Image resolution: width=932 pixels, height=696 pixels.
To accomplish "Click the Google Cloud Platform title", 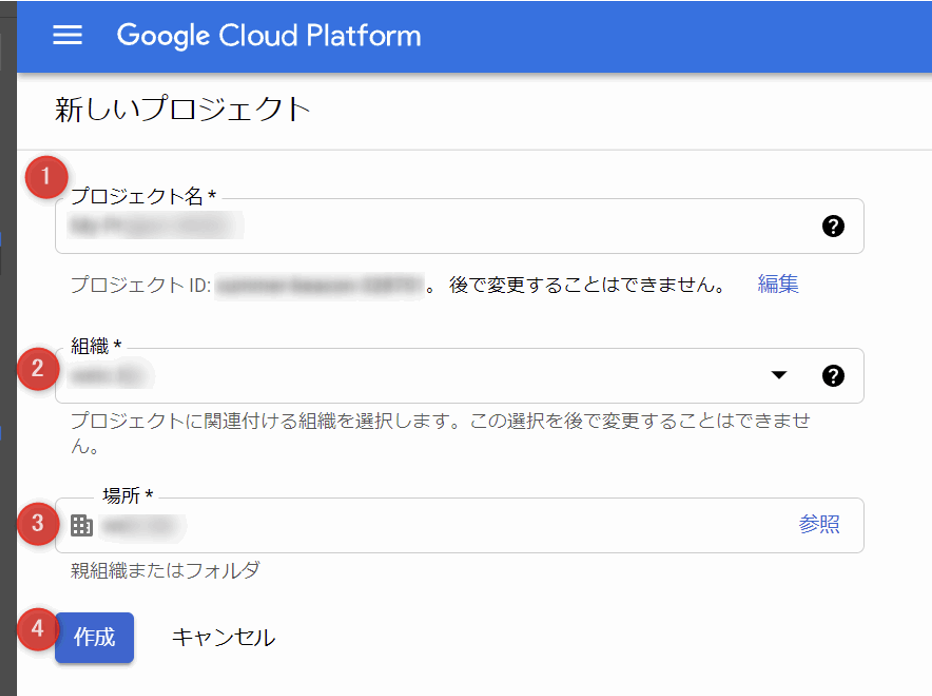I will [269, 36].
